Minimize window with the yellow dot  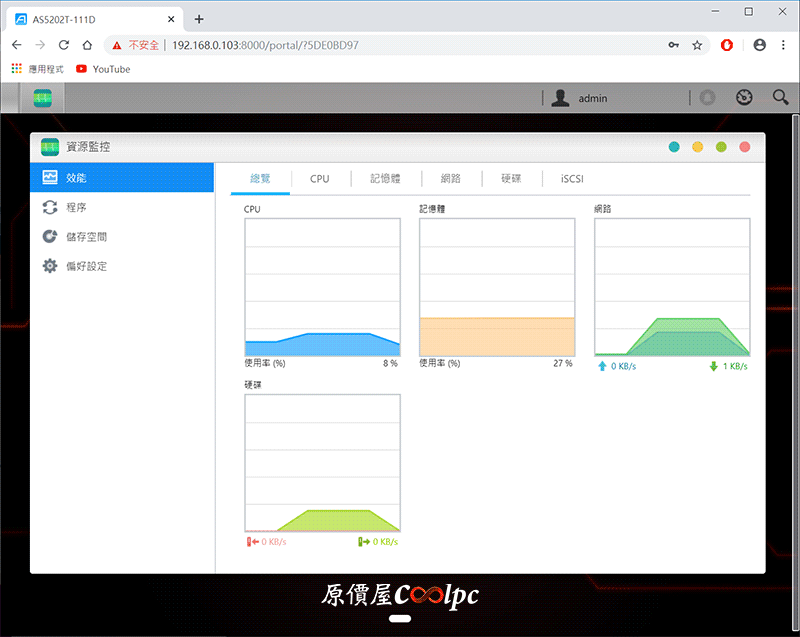697,147
